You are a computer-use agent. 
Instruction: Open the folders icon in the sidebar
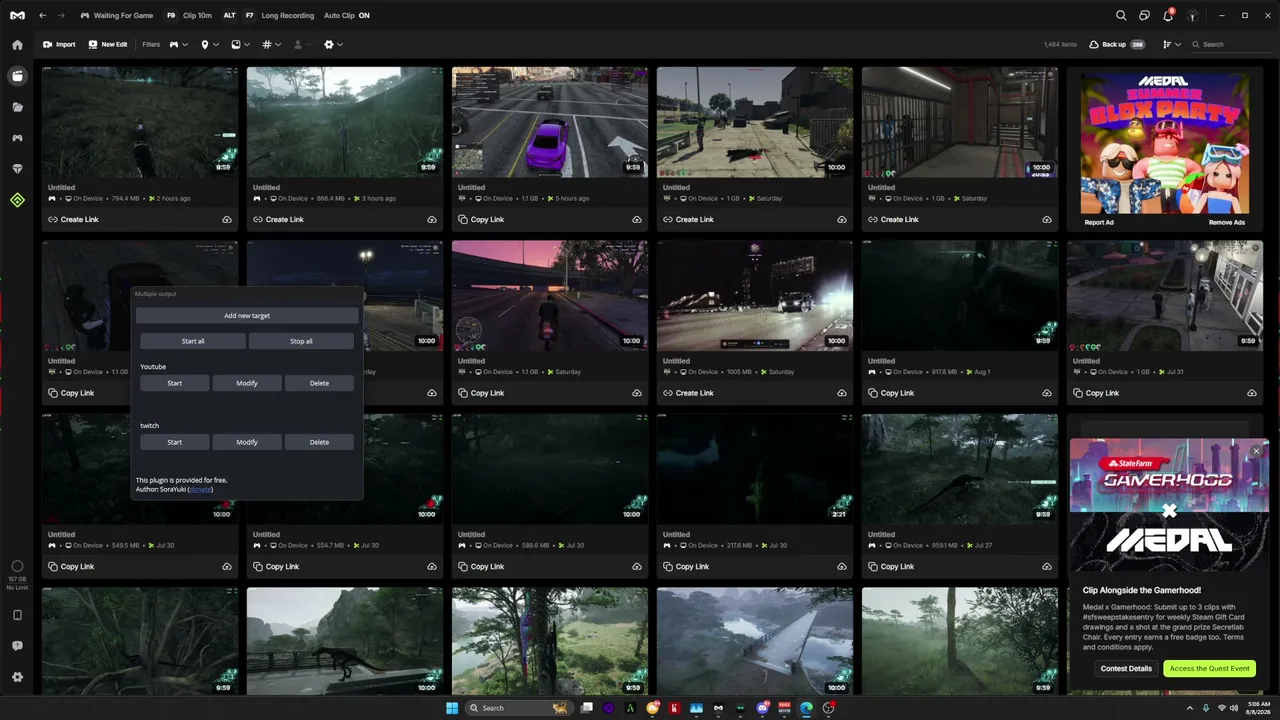point(17,107)
